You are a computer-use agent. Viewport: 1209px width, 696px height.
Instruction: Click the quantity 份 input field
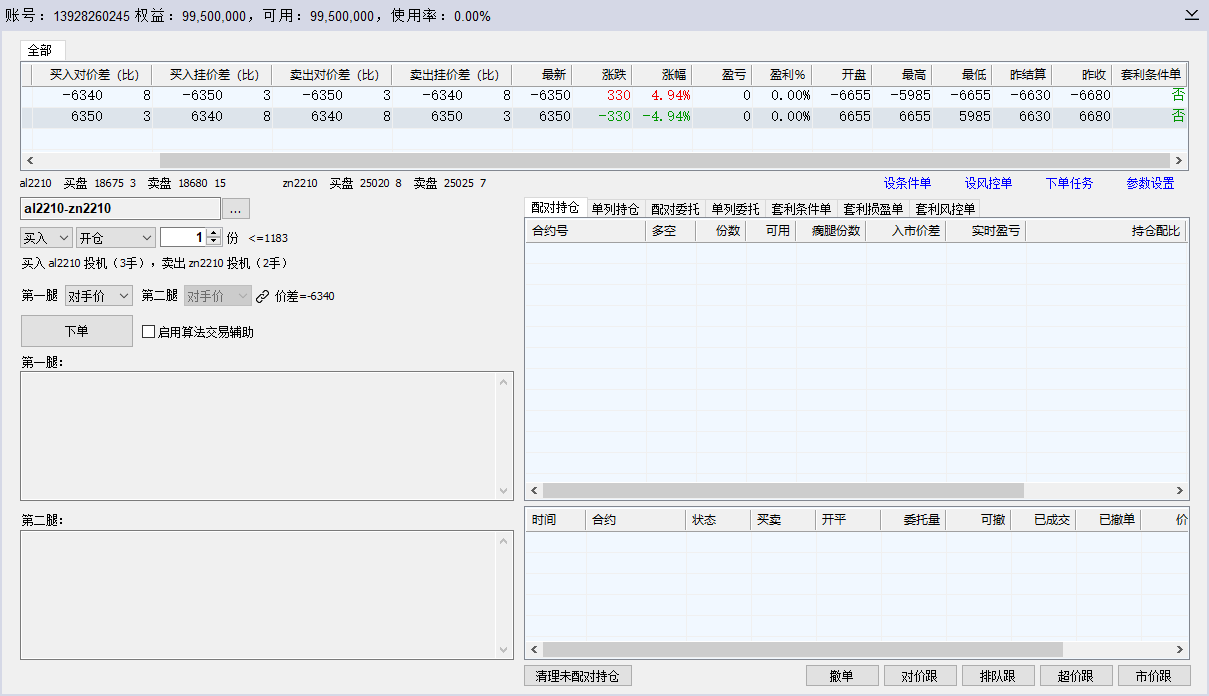(x=182, y=238)
